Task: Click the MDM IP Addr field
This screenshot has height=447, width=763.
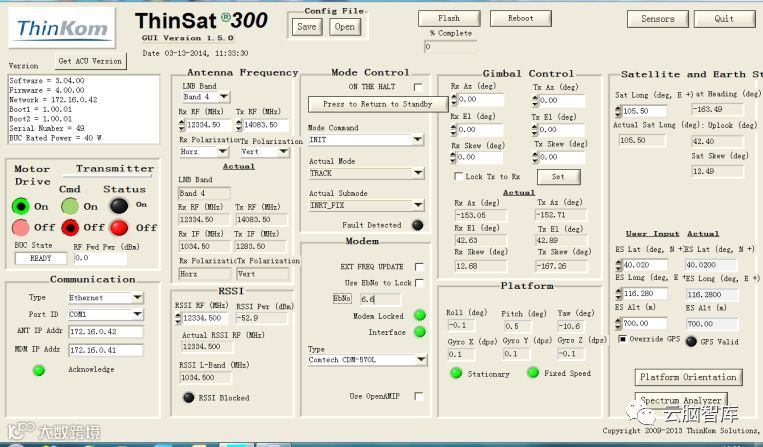Action: [x=106, y=350]
